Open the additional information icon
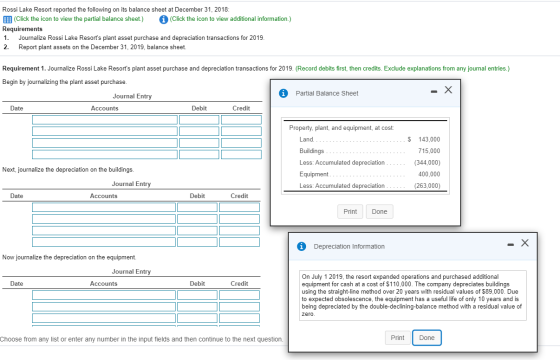This screenshot has width=560, height=360. tap(164, 19)
